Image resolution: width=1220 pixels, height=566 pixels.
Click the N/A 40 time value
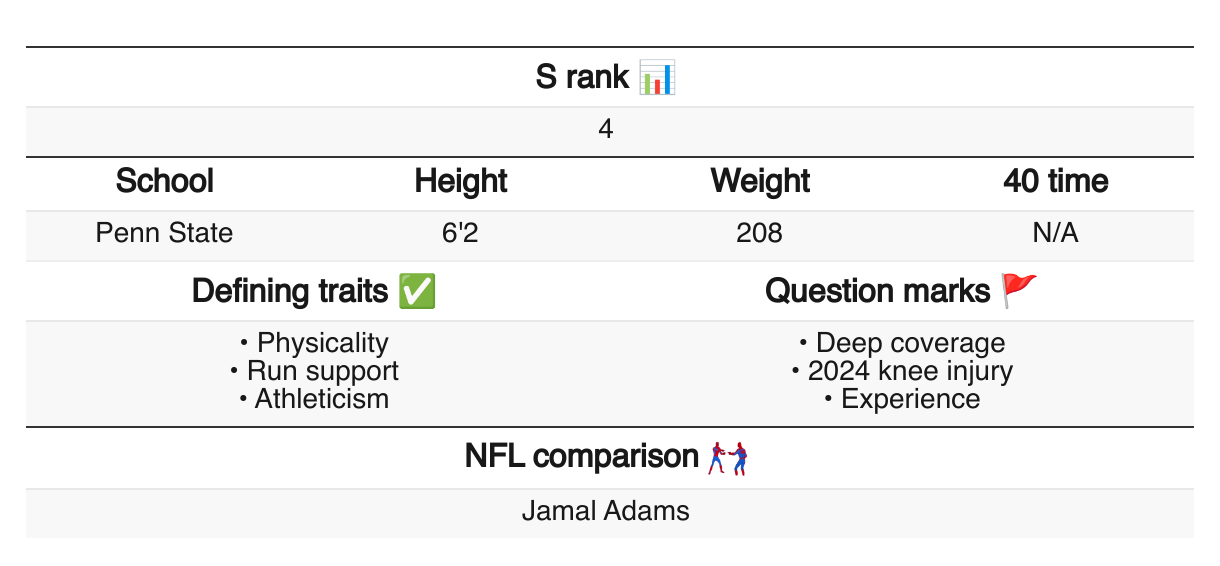click(x=1056, y=233)
